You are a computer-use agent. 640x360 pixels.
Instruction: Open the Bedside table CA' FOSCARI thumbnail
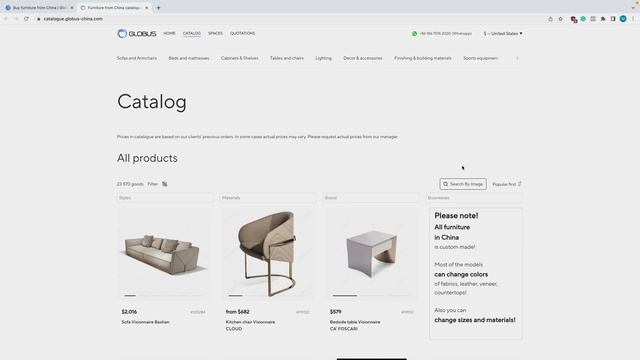(x=372, y=253)
